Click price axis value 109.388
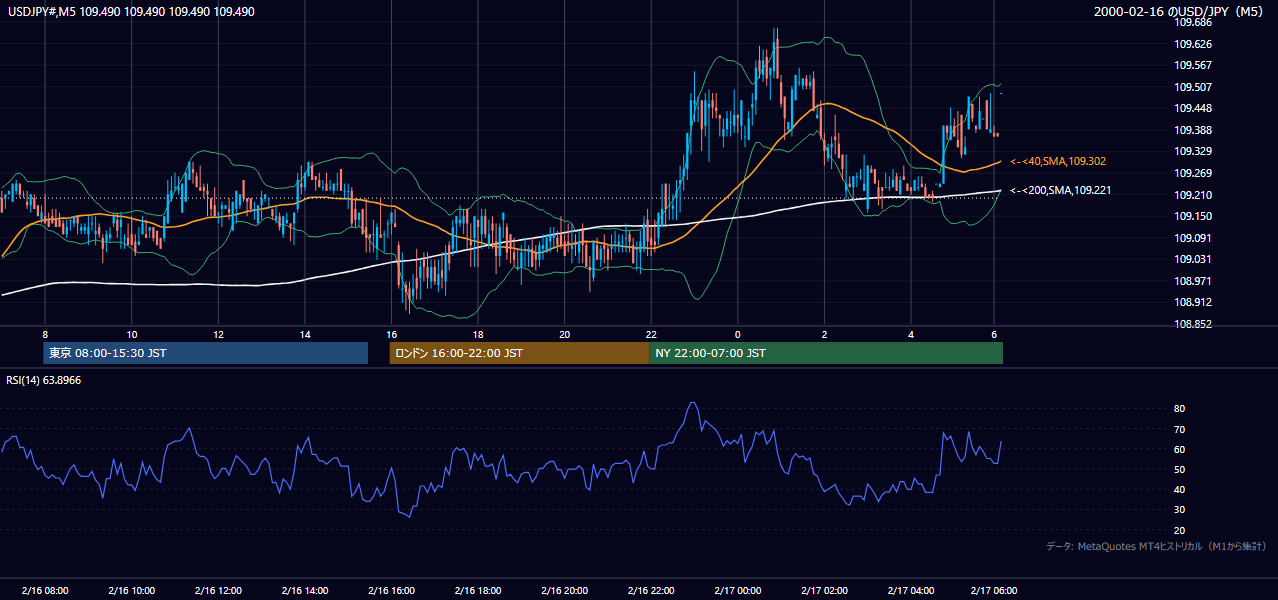 (x=1193, y=130)
